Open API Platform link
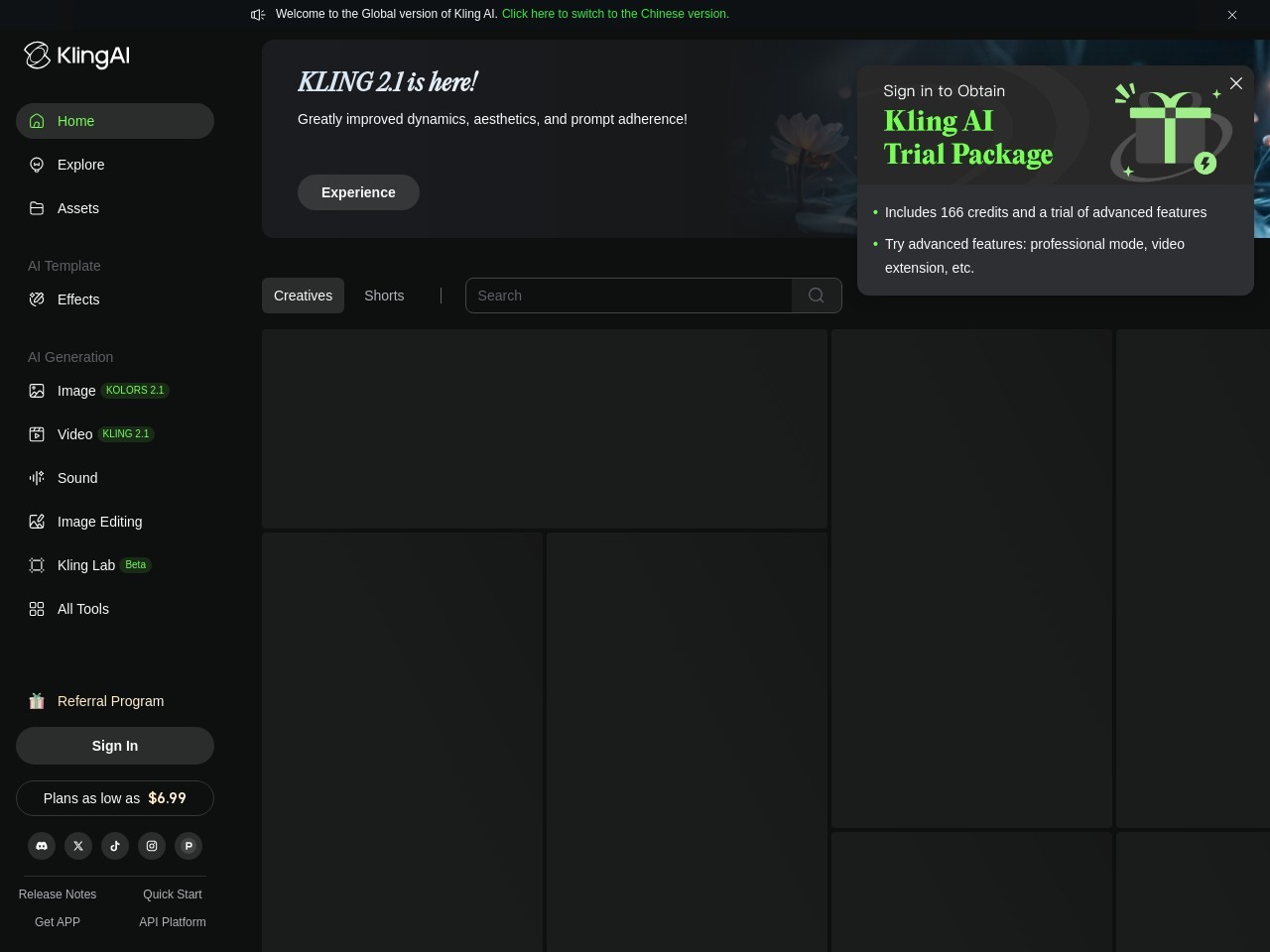1270x952 pixels. pyautogui.click(x=173, y=922)
